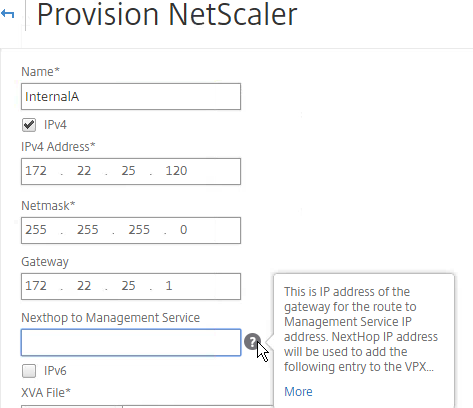
Task: Click the Name field containing InternalA
Action: [x=131, y=97]
